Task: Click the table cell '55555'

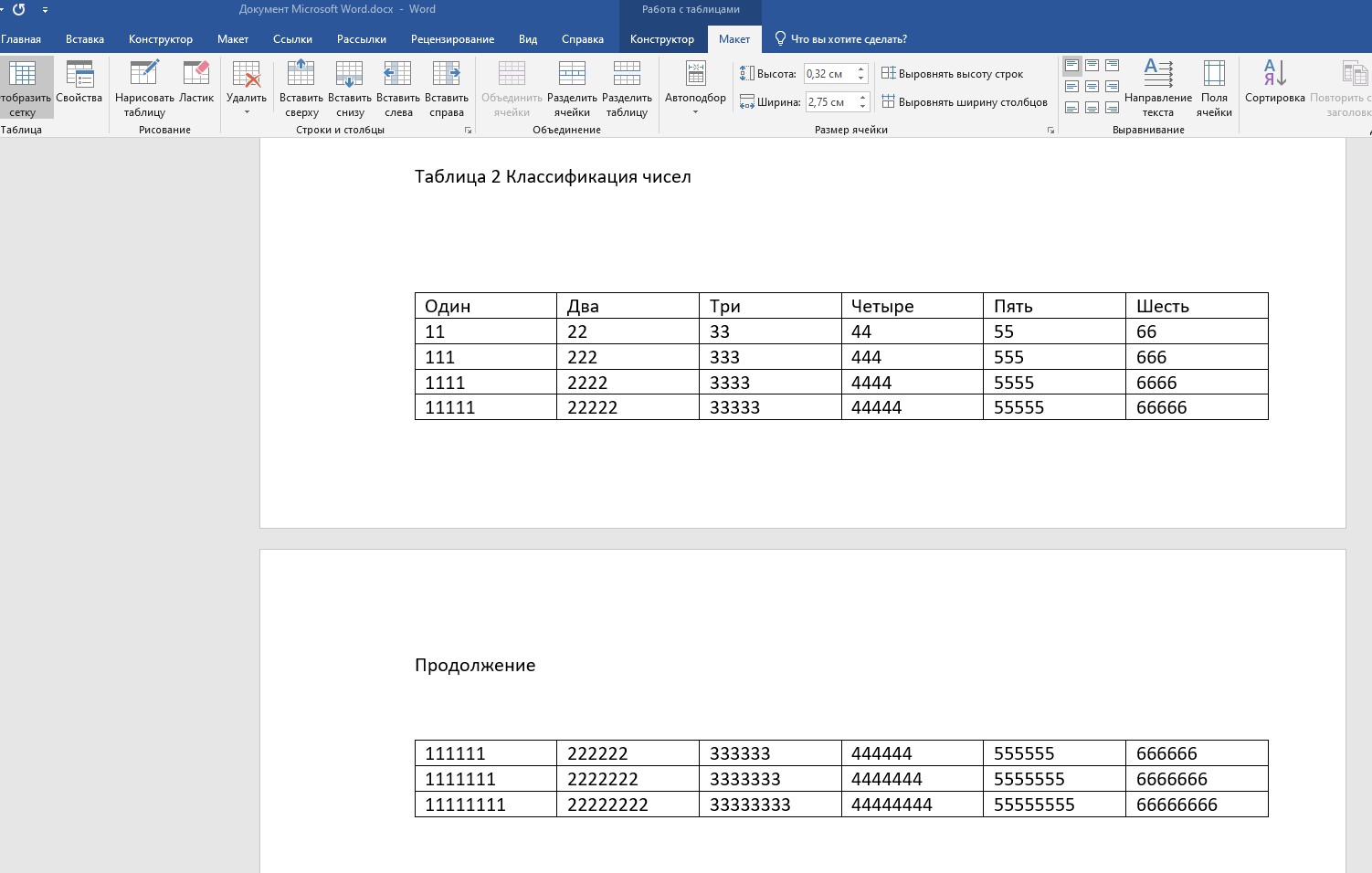Action: click(x=1054, y=407)
